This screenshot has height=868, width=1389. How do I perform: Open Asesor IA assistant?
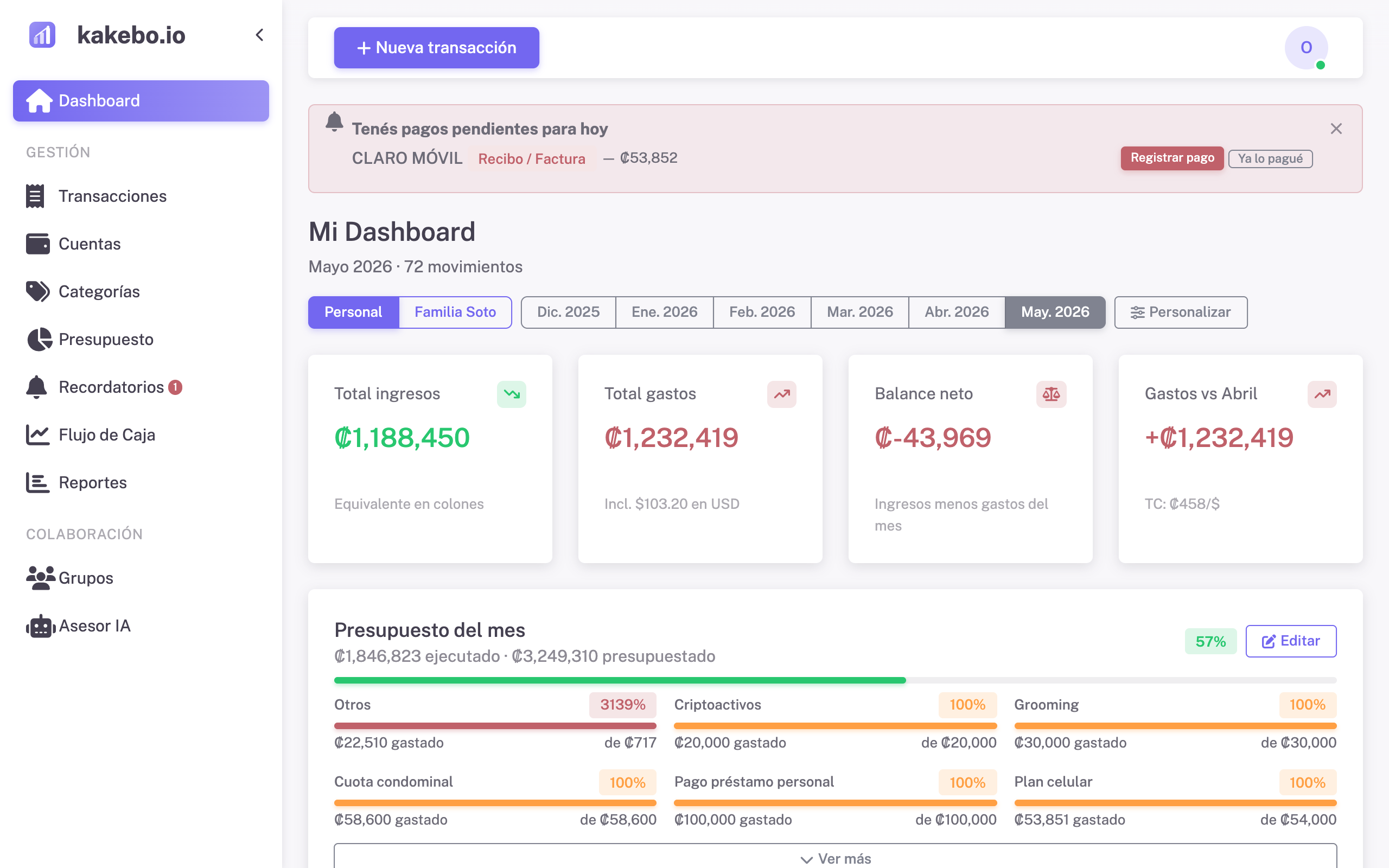pyautogui.click(x=141, y=626)
